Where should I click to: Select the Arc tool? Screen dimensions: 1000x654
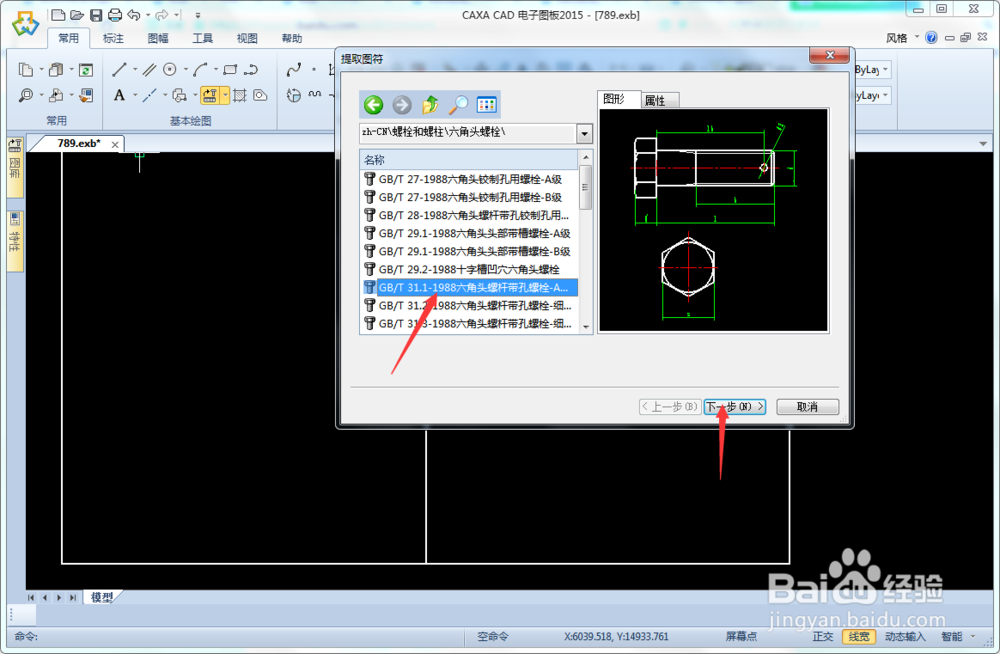(200, 70)
